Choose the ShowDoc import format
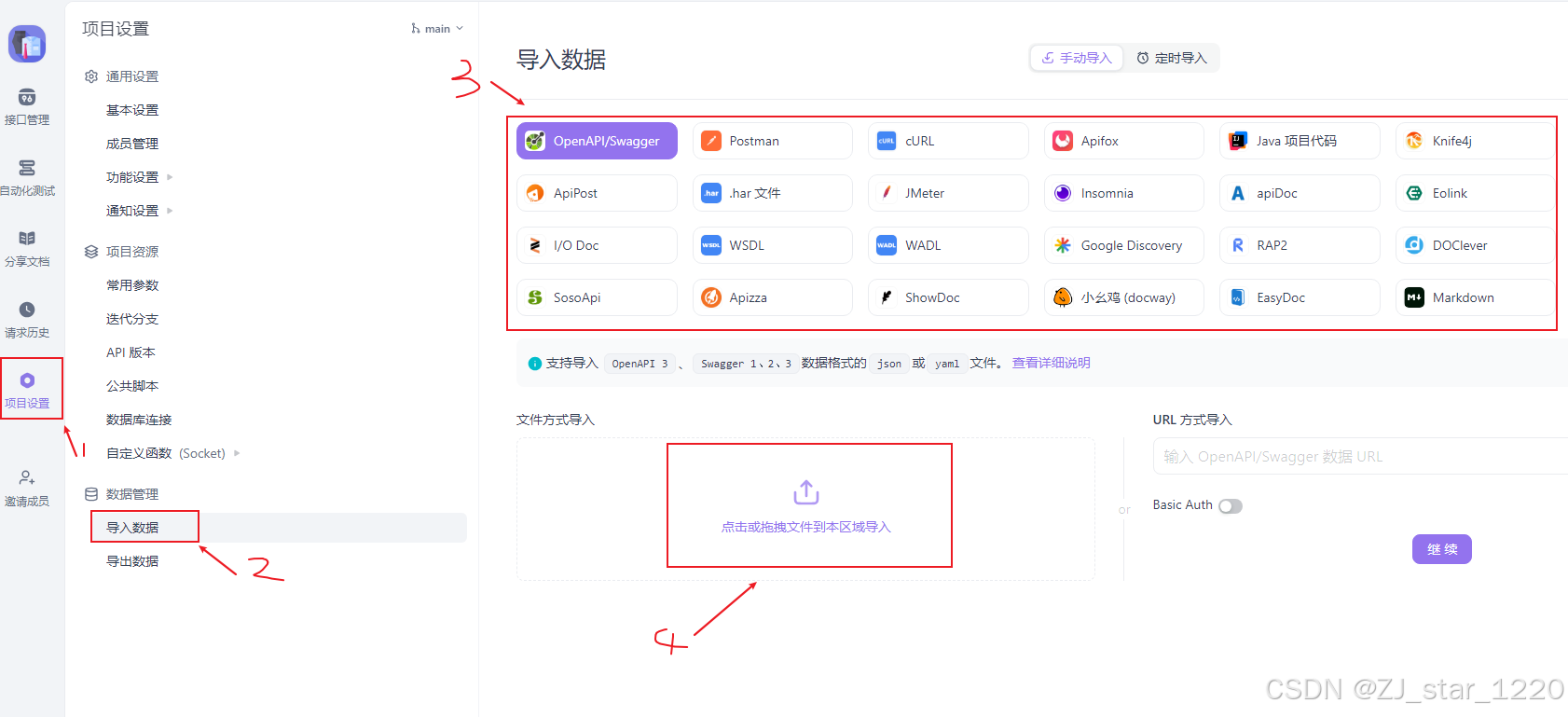 pos(948,297)
